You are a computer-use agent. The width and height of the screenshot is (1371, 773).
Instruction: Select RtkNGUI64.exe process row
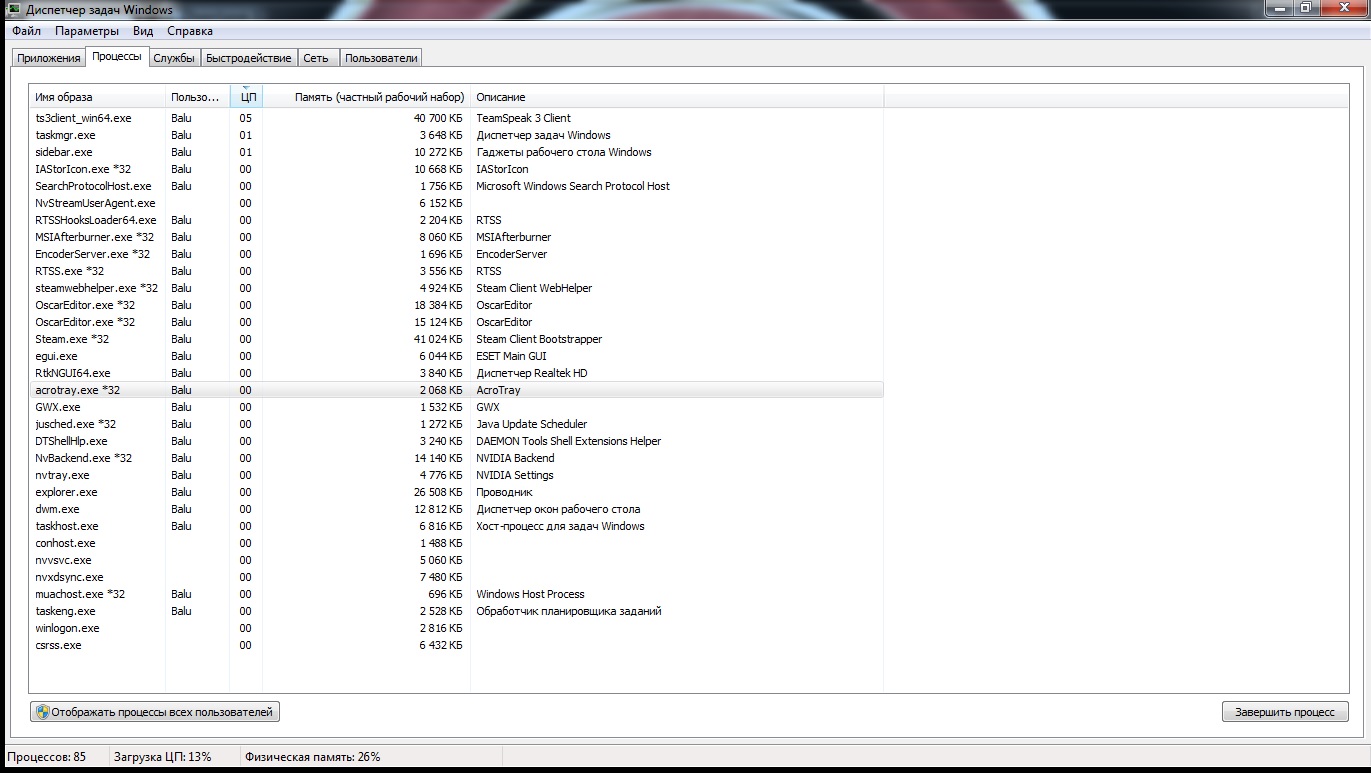coord(457,373)
